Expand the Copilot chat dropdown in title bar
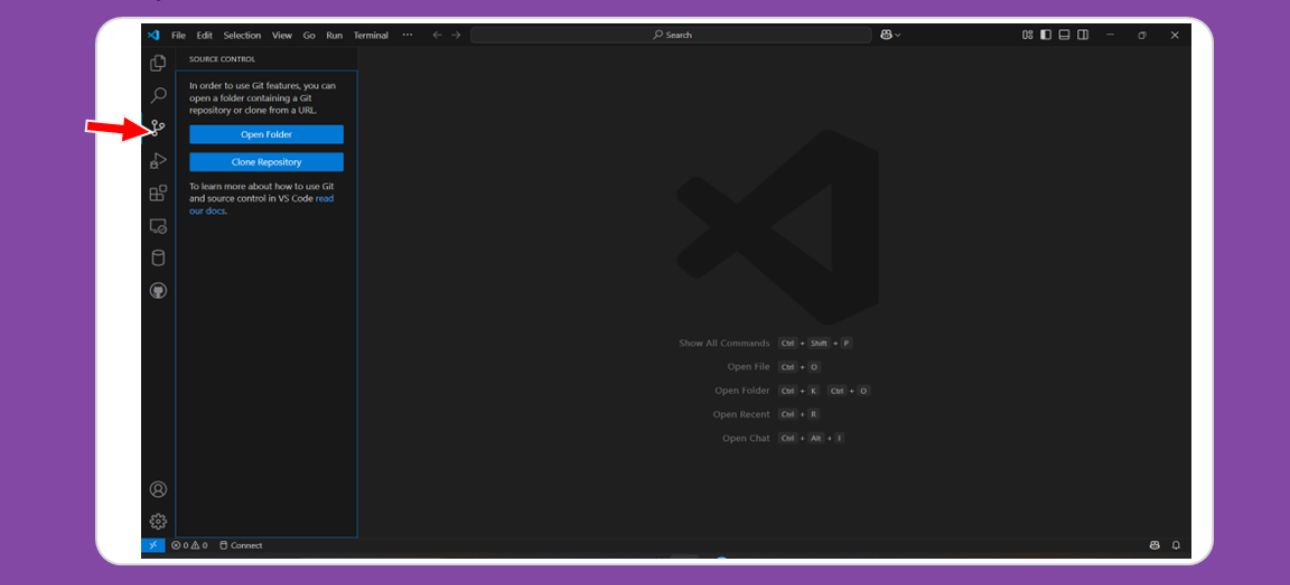Viewport: 1290px width, 585px height. tap(889, 35)
